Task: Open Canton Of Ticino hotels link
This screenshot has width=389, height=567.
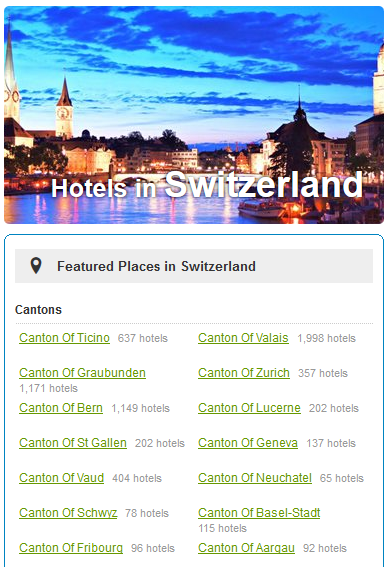Action: (x=64, y=338)
